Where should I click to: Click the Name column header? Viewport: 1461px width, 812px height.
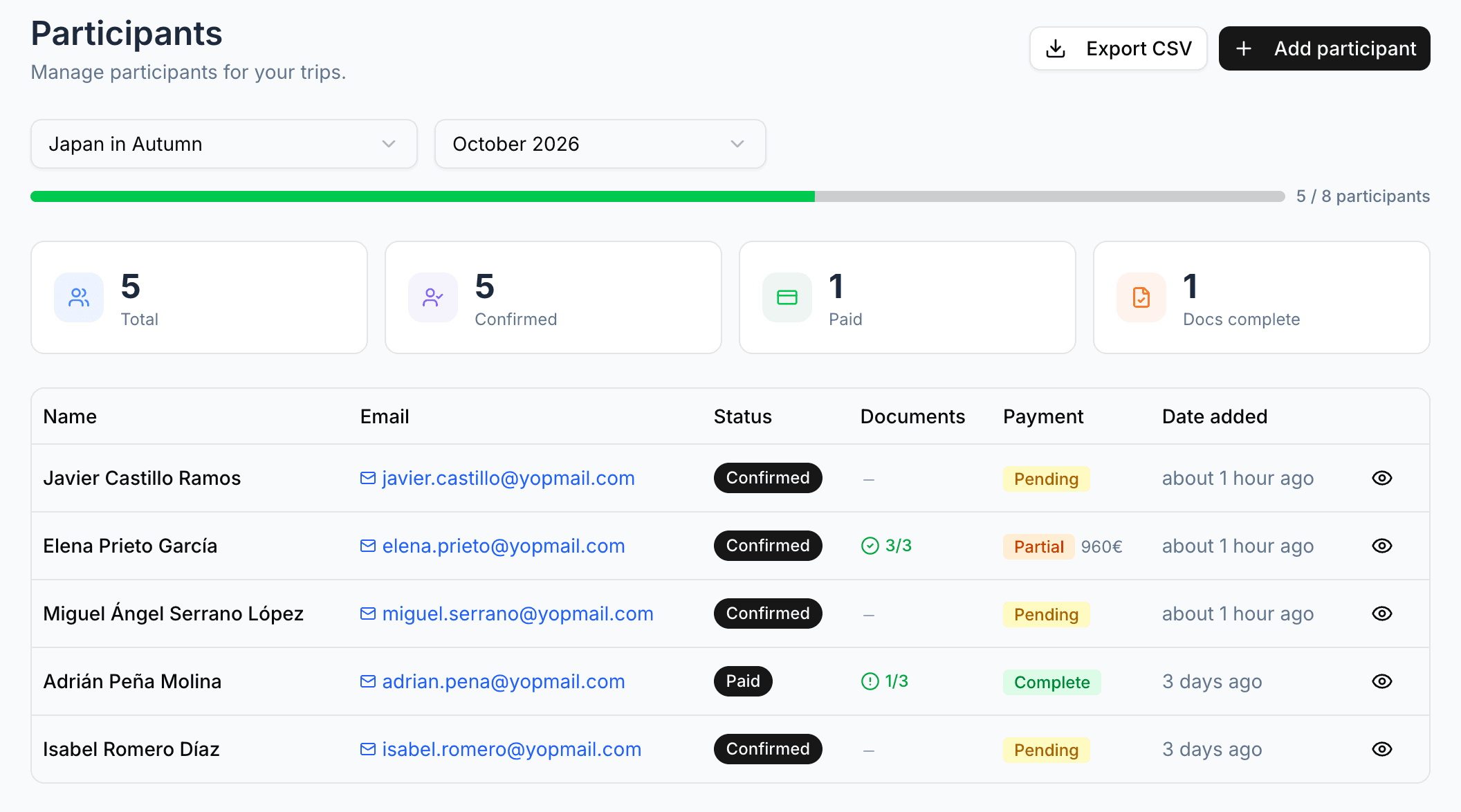point(70,416)
